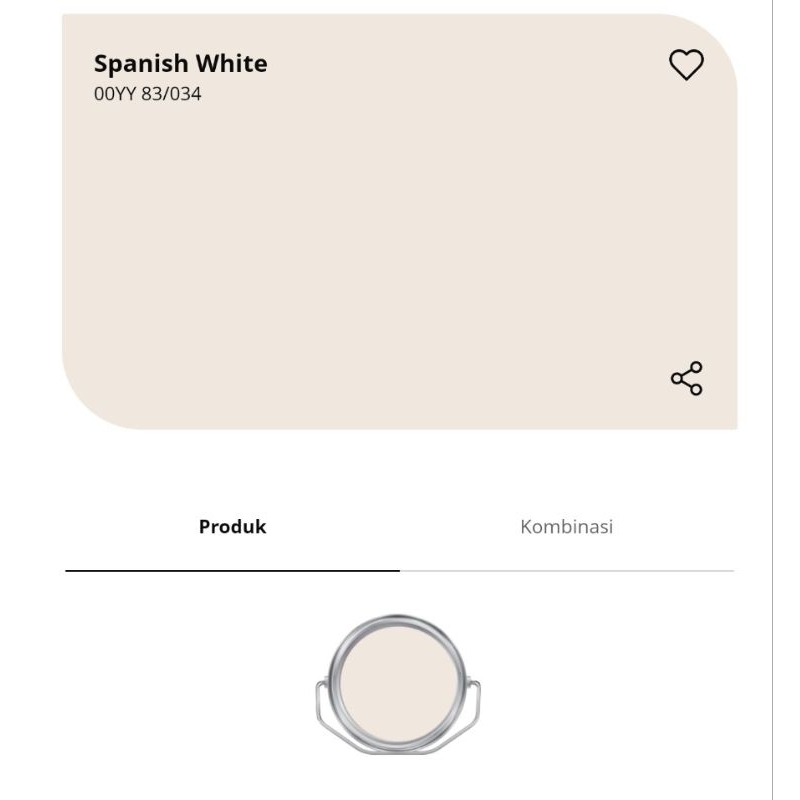Viewport: 800px width, 800px height.
Task: Open the paint can product image
Action: [398, 684]
